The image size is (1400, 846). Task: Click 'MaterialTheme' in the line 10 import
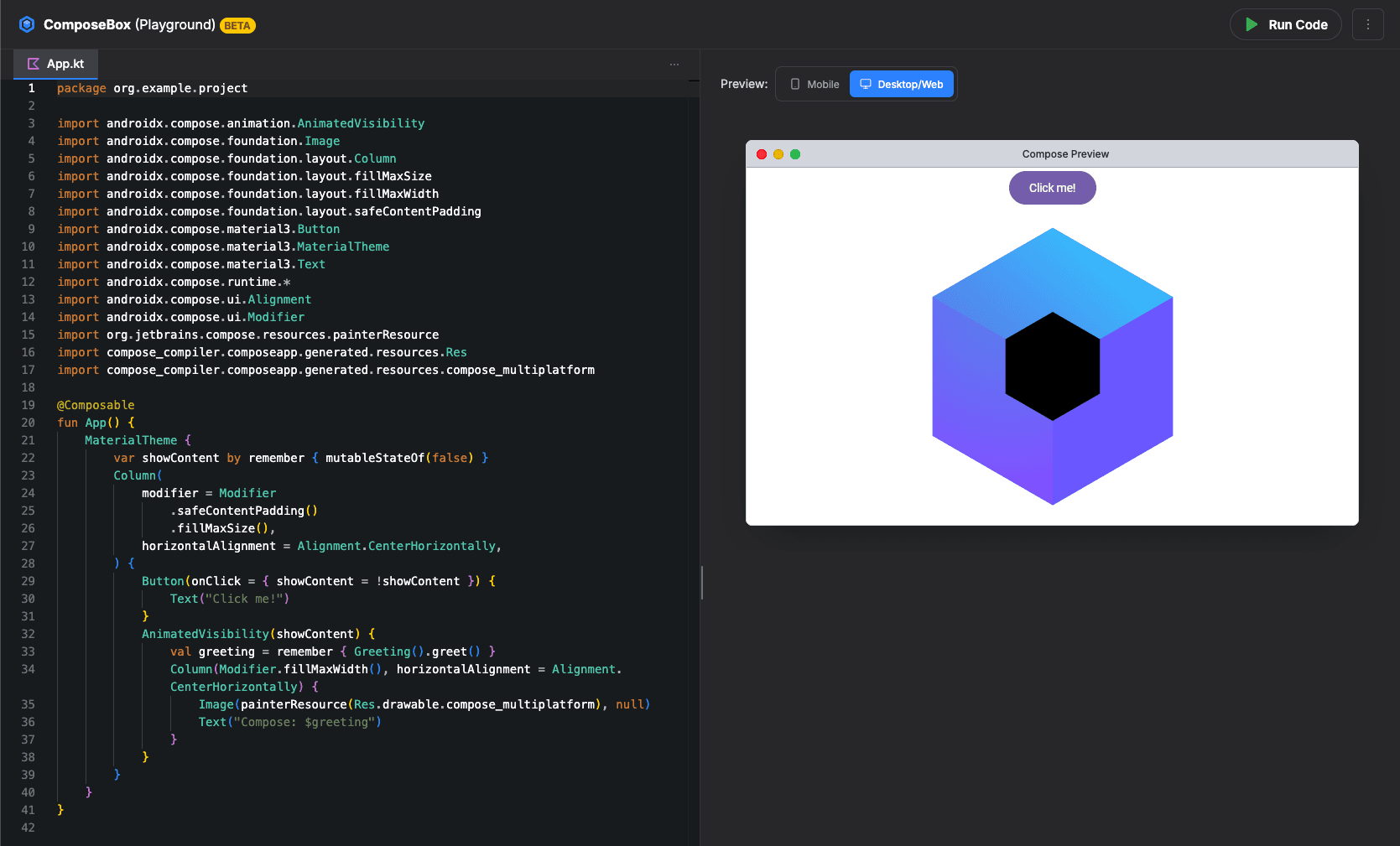(x=343, y=247)
